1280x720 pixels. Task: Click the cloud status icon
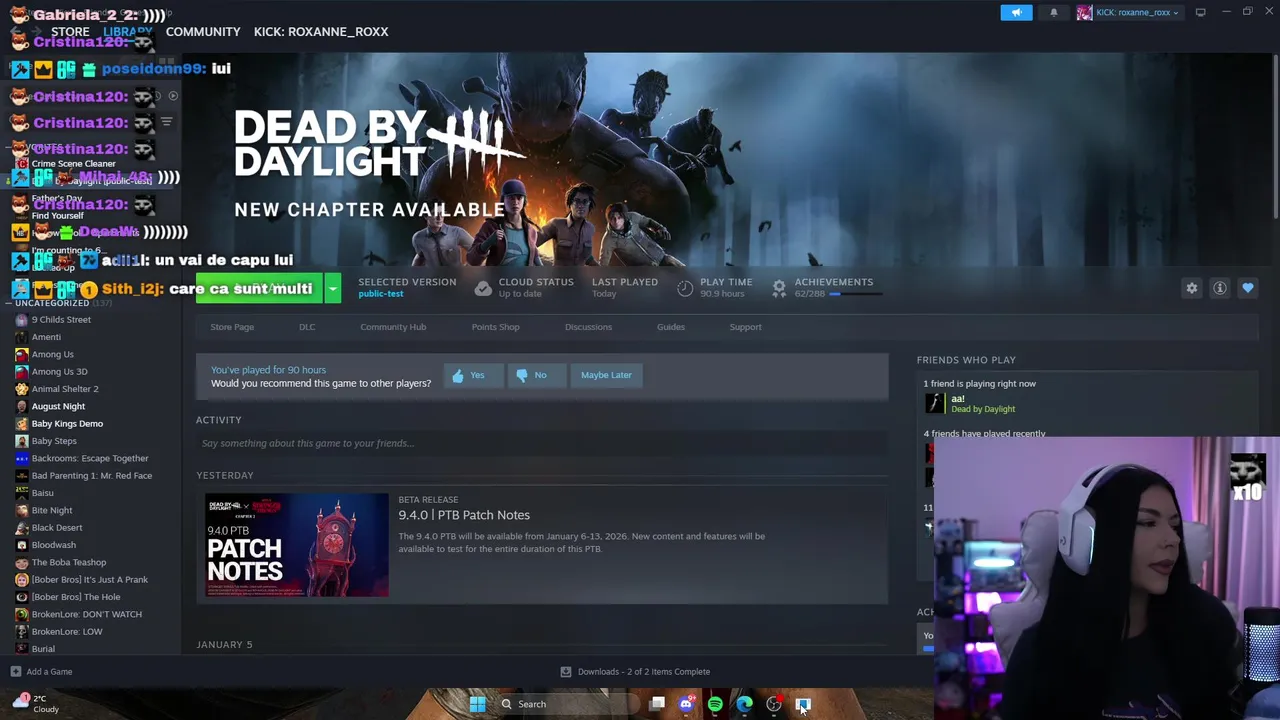(x=483, y=288)
